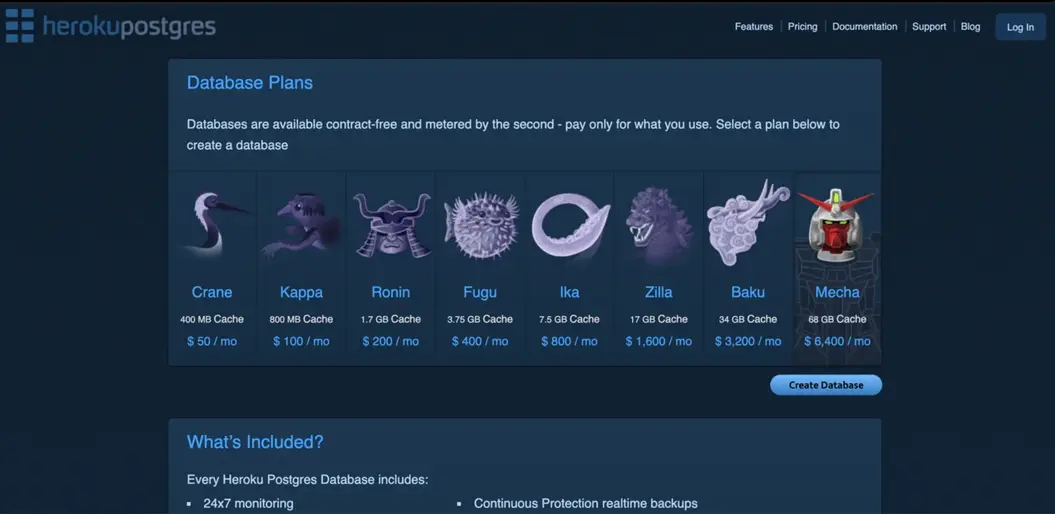Select the Crane plan bird icon

(212, 225)
